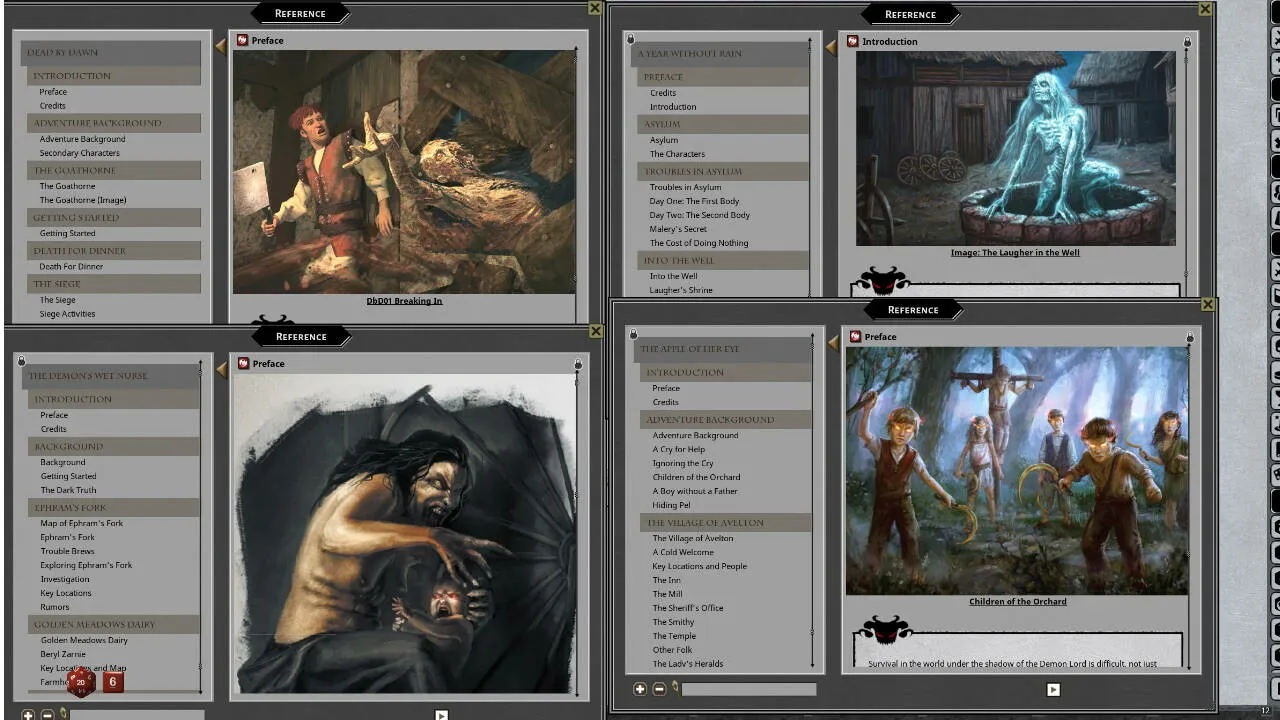Close the A Year Without Rain reference window
This screenshot has width=1280, height=720.
tap(1206, 9)
